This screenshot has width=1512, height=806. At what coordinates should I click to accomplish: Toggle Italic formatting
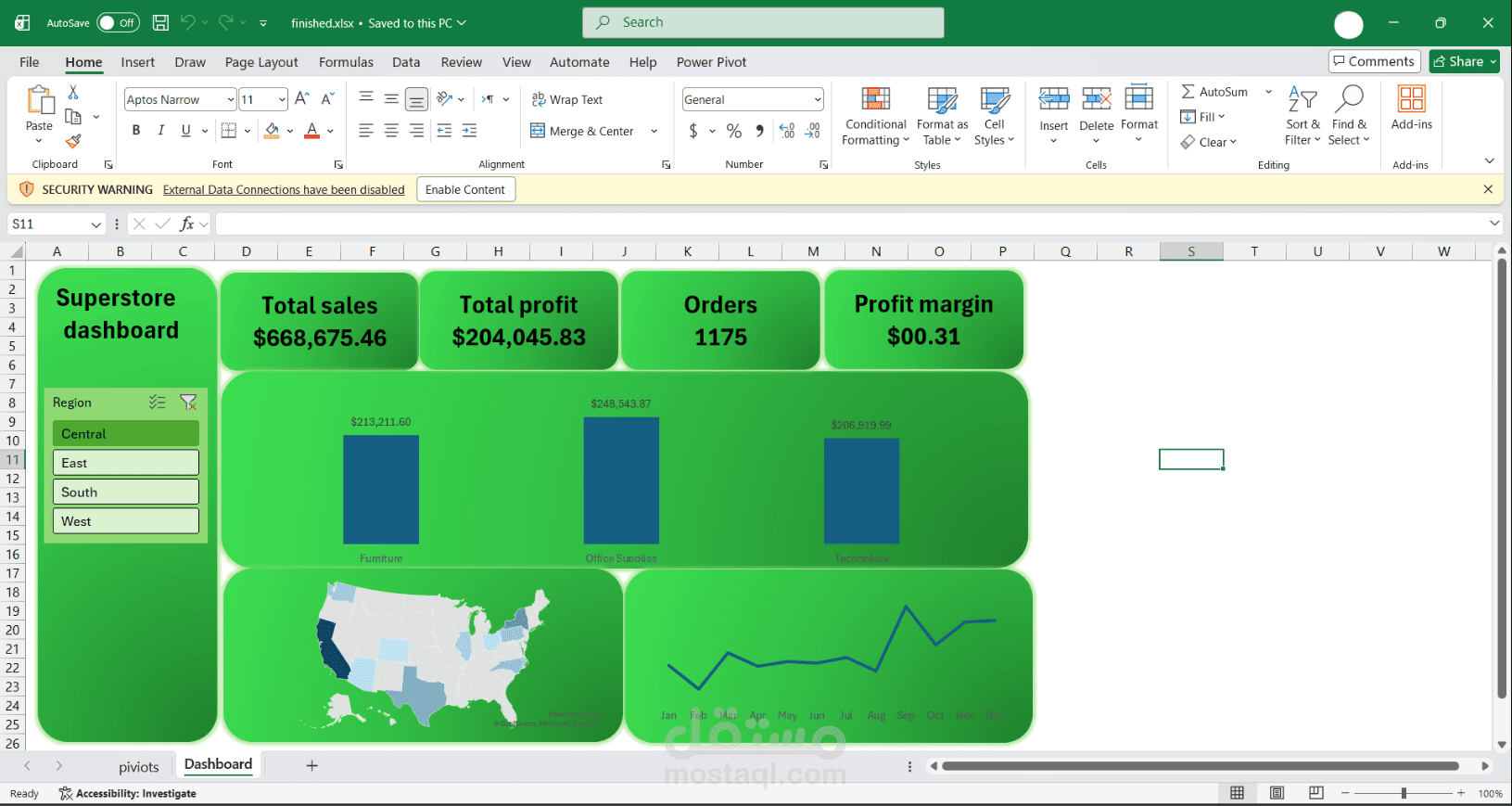pyautogui.click(x=161, y=131)
